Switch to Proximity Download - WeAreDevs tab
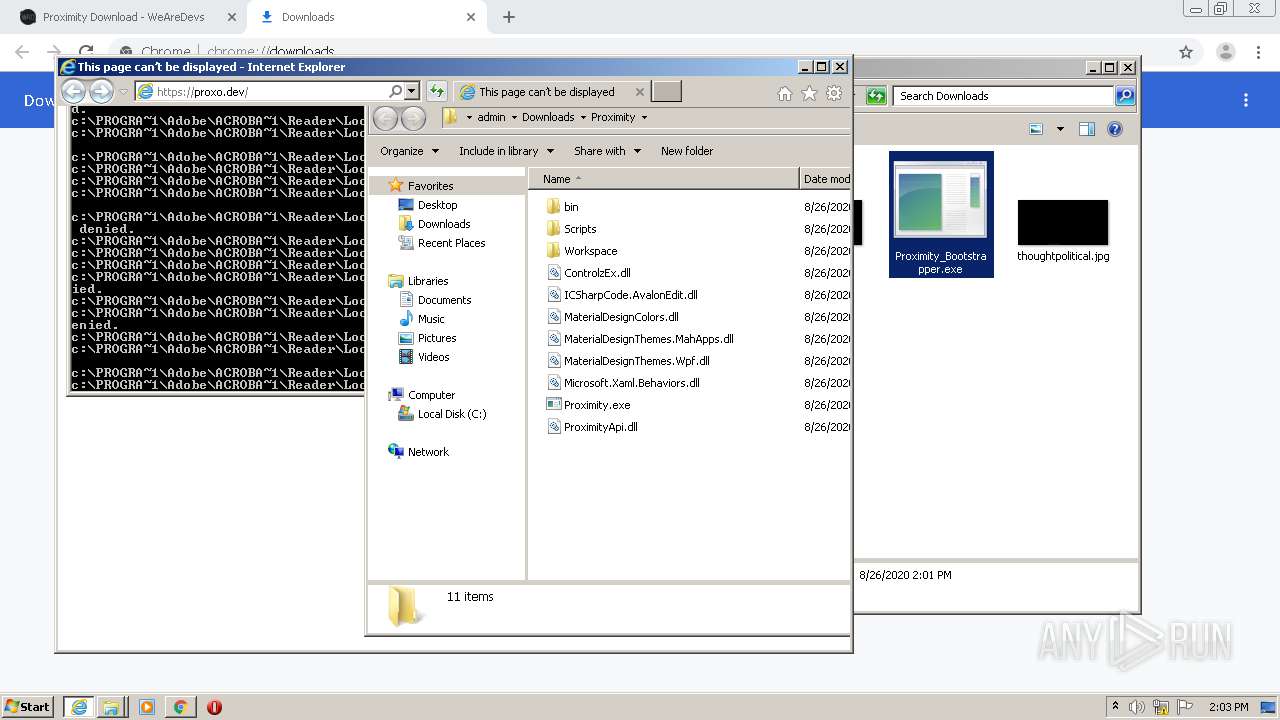 click(125, 17)
